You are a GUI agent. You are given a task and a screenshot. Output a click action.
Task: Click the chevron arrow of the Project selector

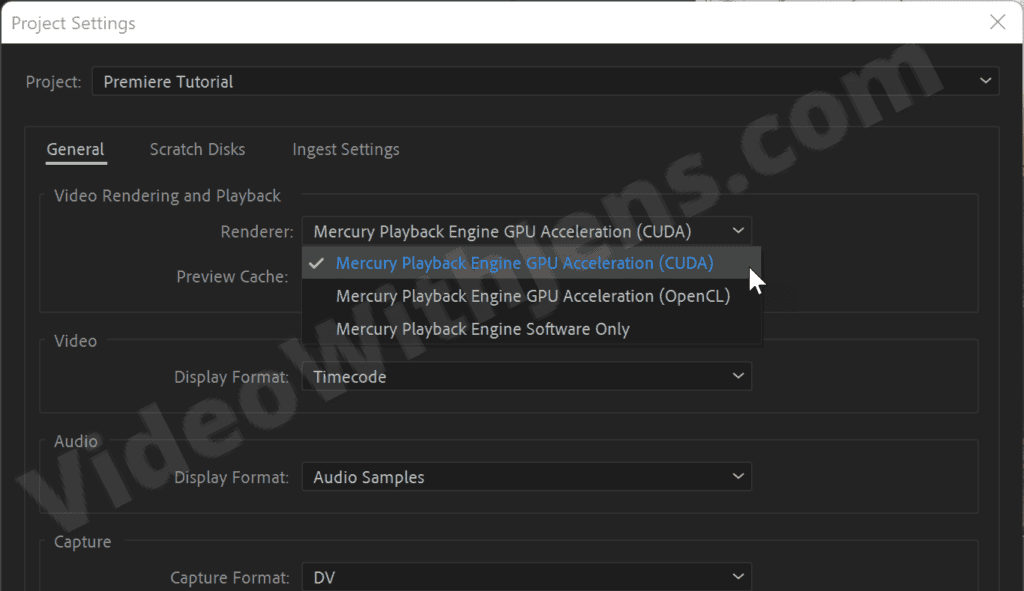click(985, 81)
